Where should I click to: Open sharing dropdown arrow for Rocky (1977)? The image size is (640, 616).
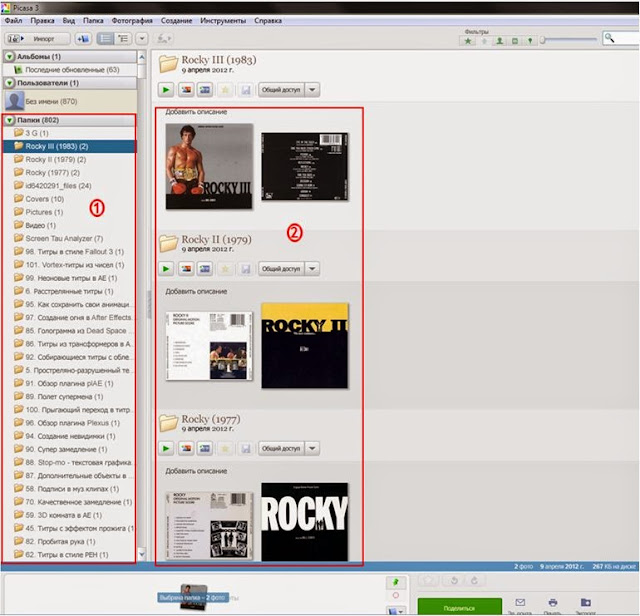click(312, 449)
